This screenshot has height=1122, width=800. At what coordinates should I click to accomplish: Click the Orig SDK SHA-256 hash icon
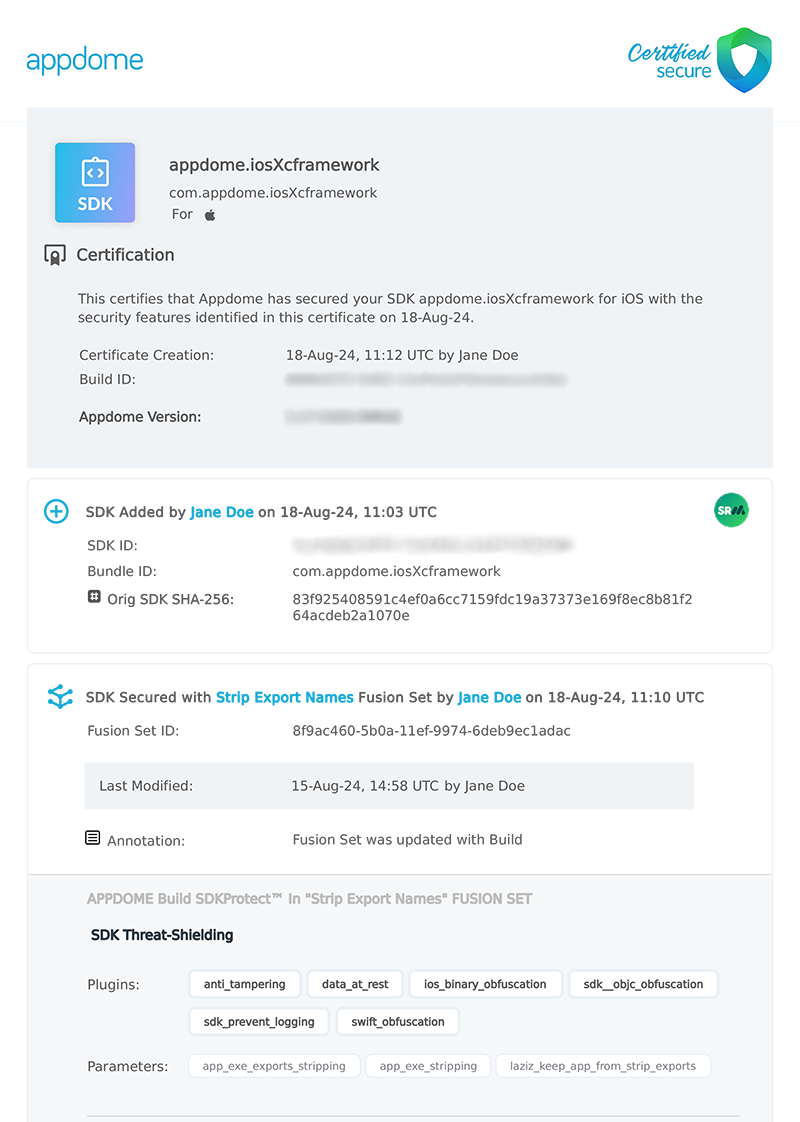[x=94, y=597]
